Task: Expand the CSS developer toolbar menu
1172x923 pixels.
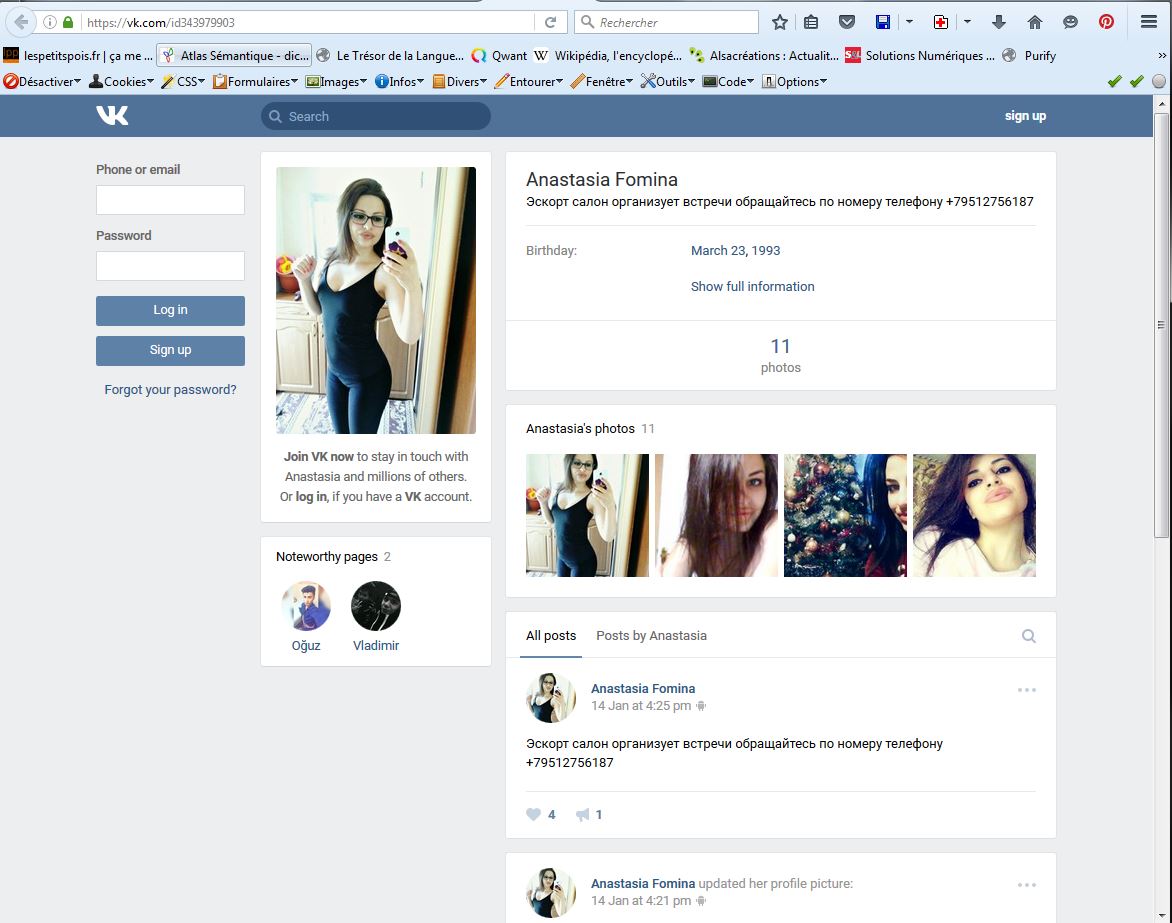Action: (183, 82)
